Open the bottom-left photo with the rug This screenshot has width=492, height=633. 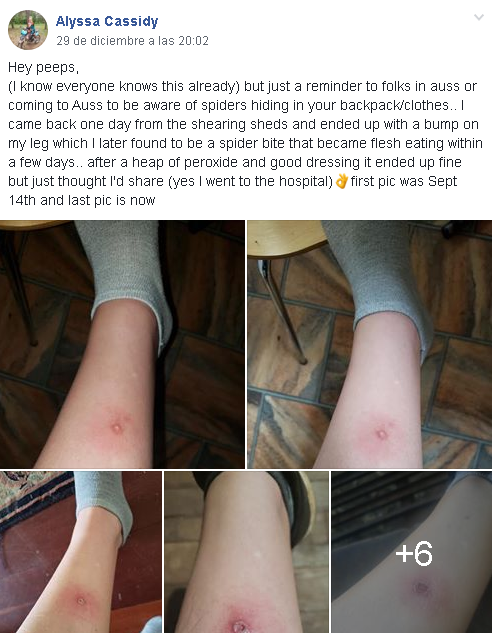[x=81, y=552]
